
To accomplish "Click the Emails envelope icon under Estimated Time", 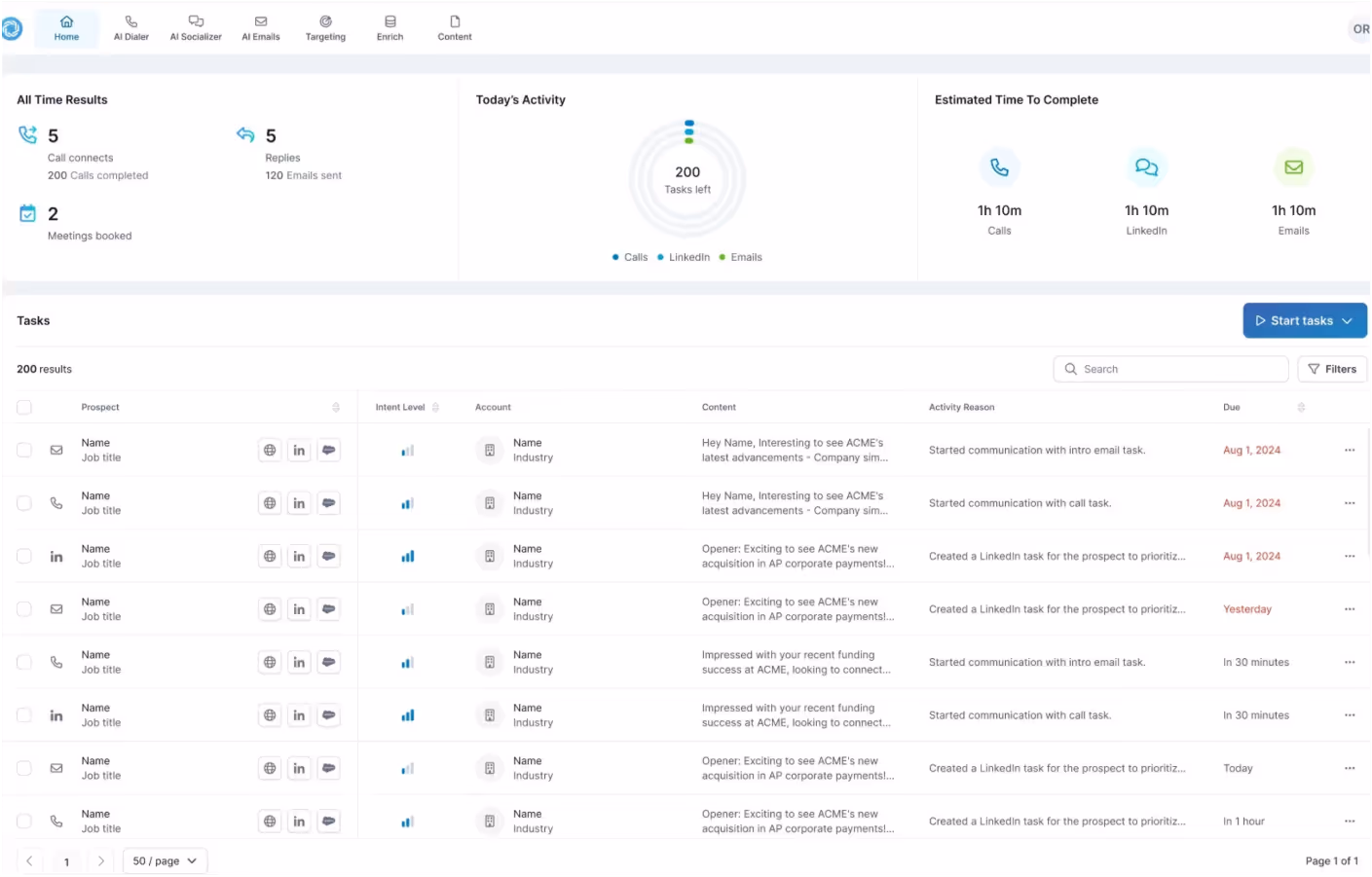I will pos(1294,167).
